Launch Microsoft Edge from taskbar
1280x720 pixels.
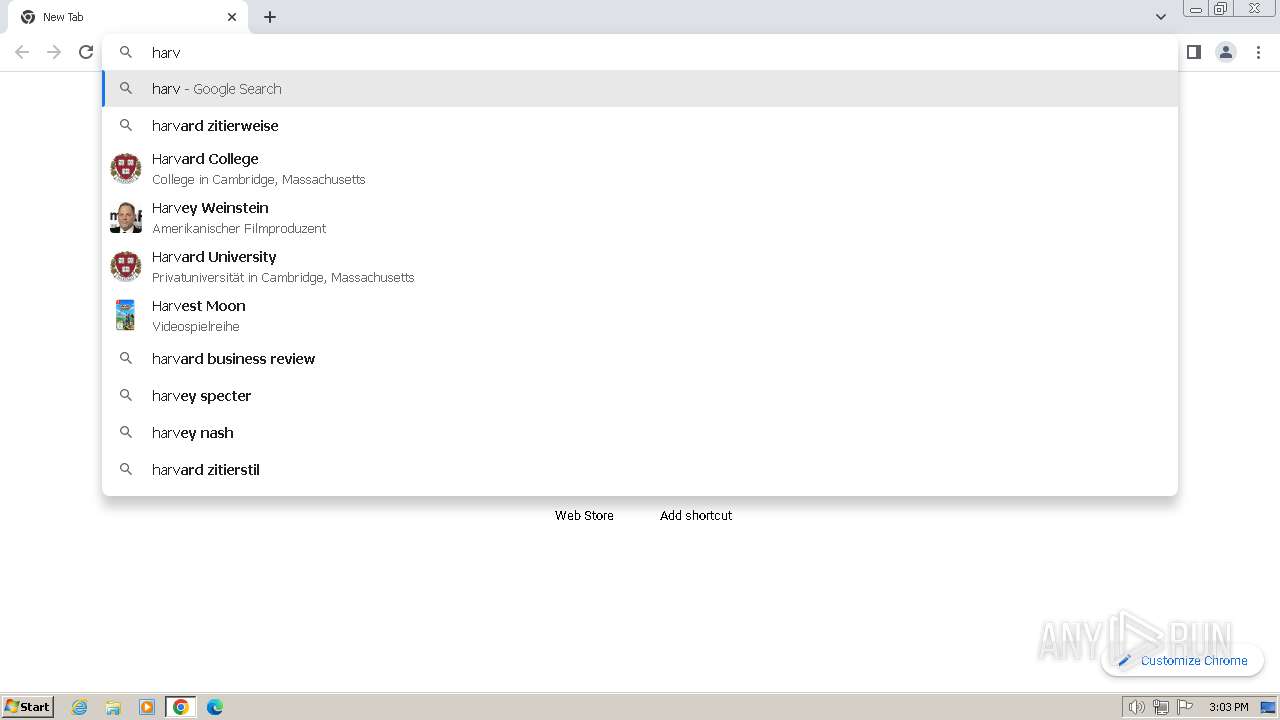215,707
